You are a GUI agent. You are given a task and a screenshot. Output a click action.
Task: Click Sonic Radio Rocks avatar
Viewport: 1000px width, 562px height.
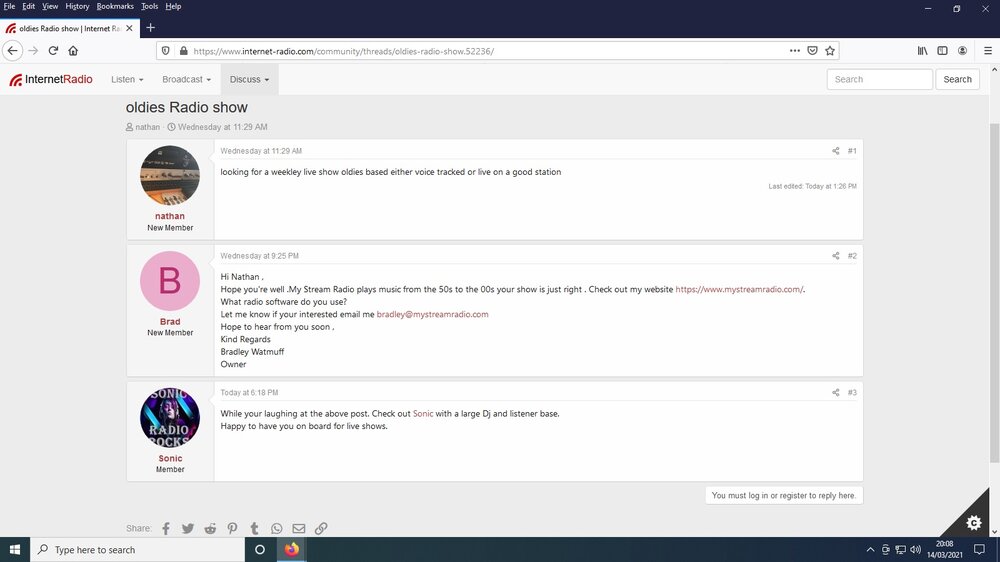(x=170, y=417)
